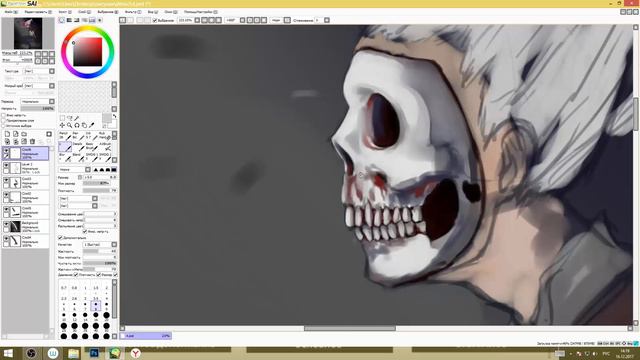Select the eyedropper color picker tool
640x360 pixels.
pos(91,125)
